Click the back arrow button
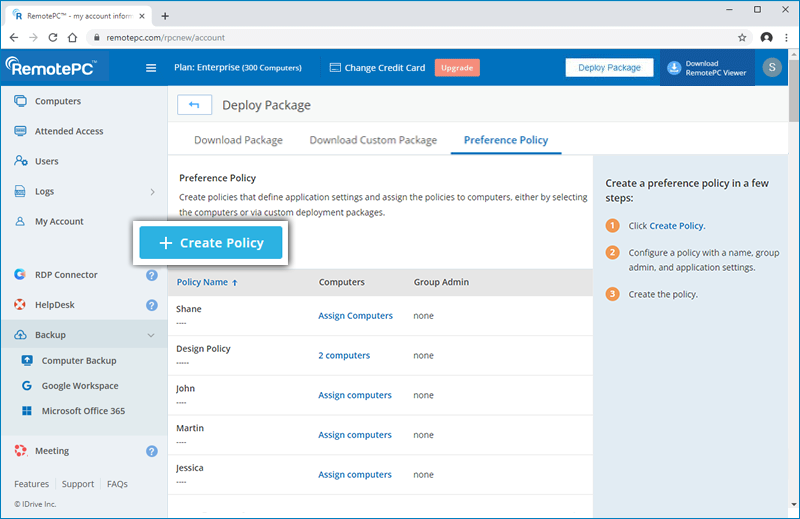 [194, 105]
